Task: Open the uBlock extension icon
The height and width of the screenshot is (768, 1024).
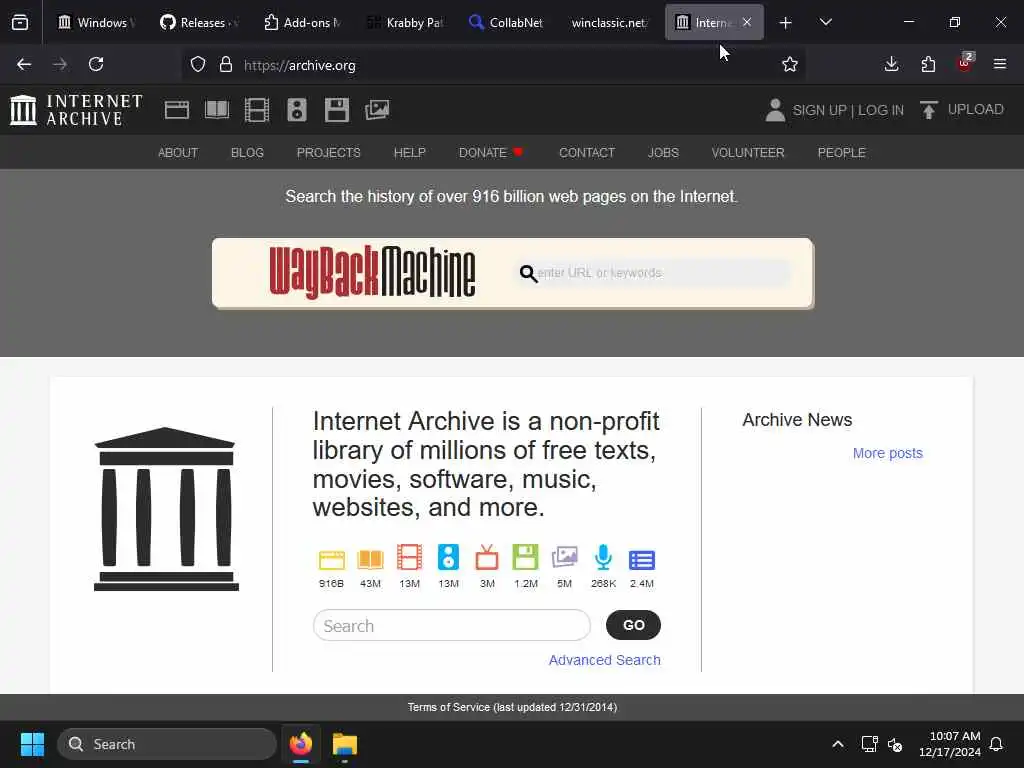Action: click(965, 63)
